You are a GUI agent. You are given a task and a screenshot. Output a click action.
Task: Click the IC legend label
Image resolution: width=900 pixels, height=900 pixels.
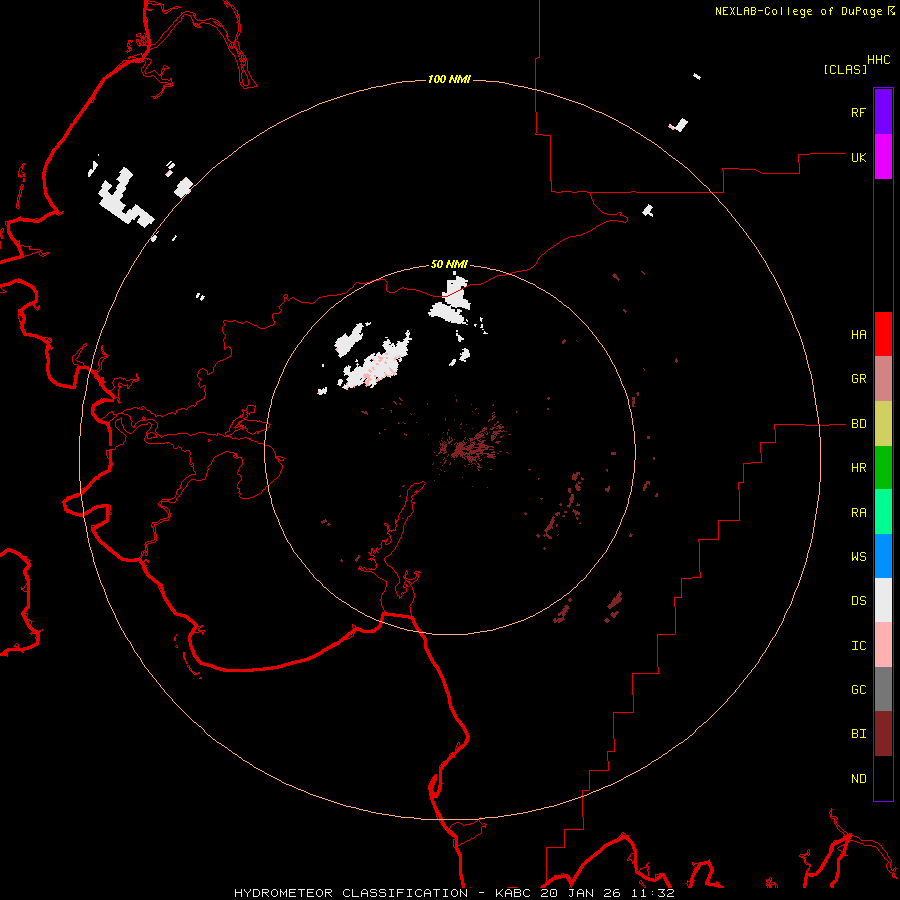[x=858, y=646]
